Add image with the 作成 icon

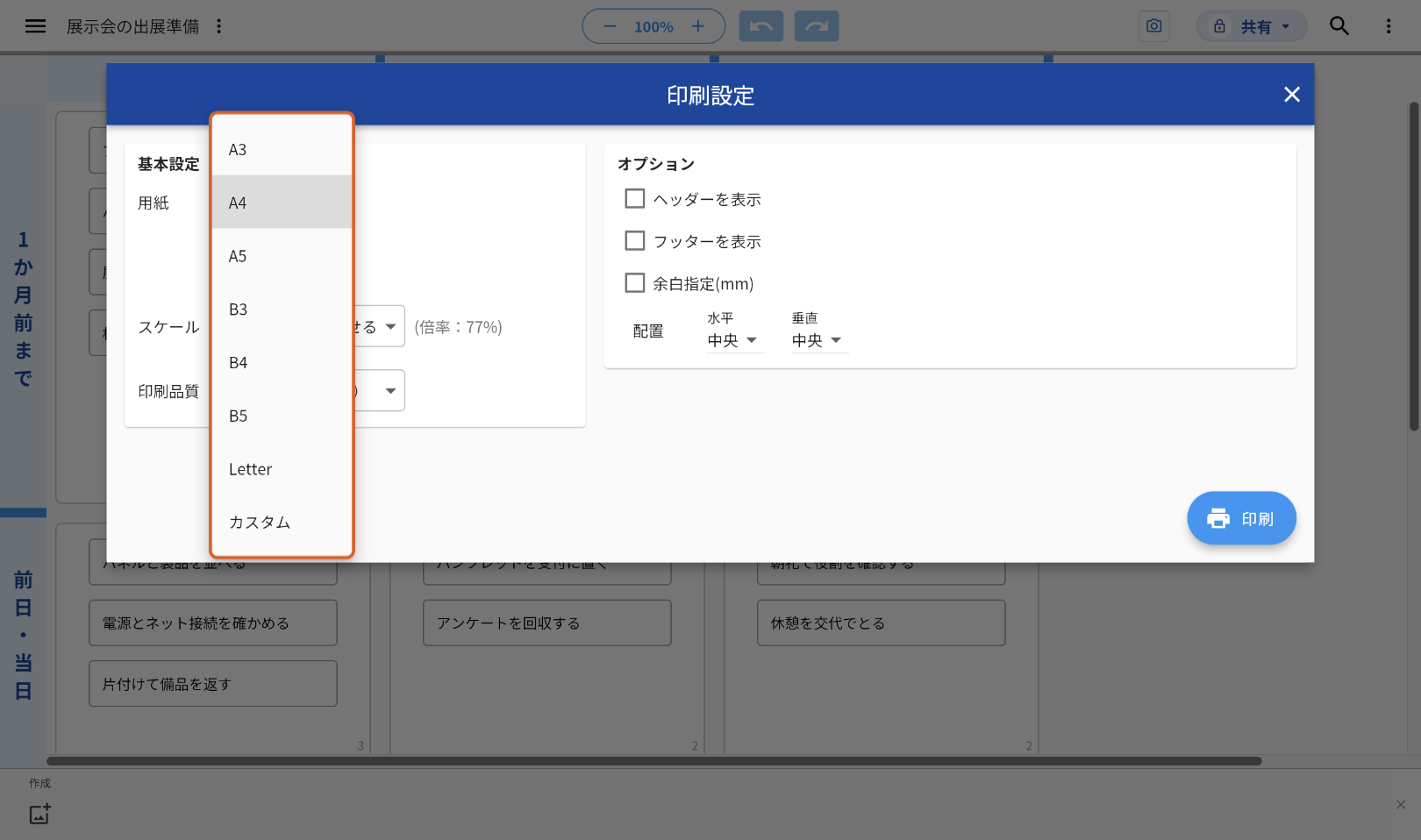(39, 814)
